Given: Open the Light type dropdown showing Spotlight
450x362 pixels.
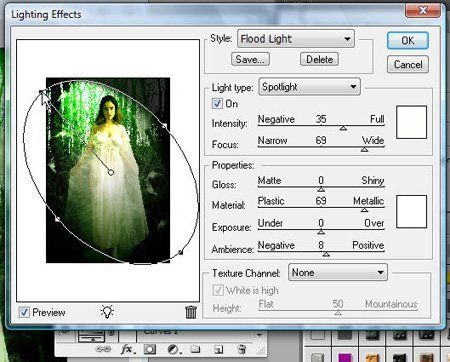Looking at the screenshot, I should tap(309, 87).
